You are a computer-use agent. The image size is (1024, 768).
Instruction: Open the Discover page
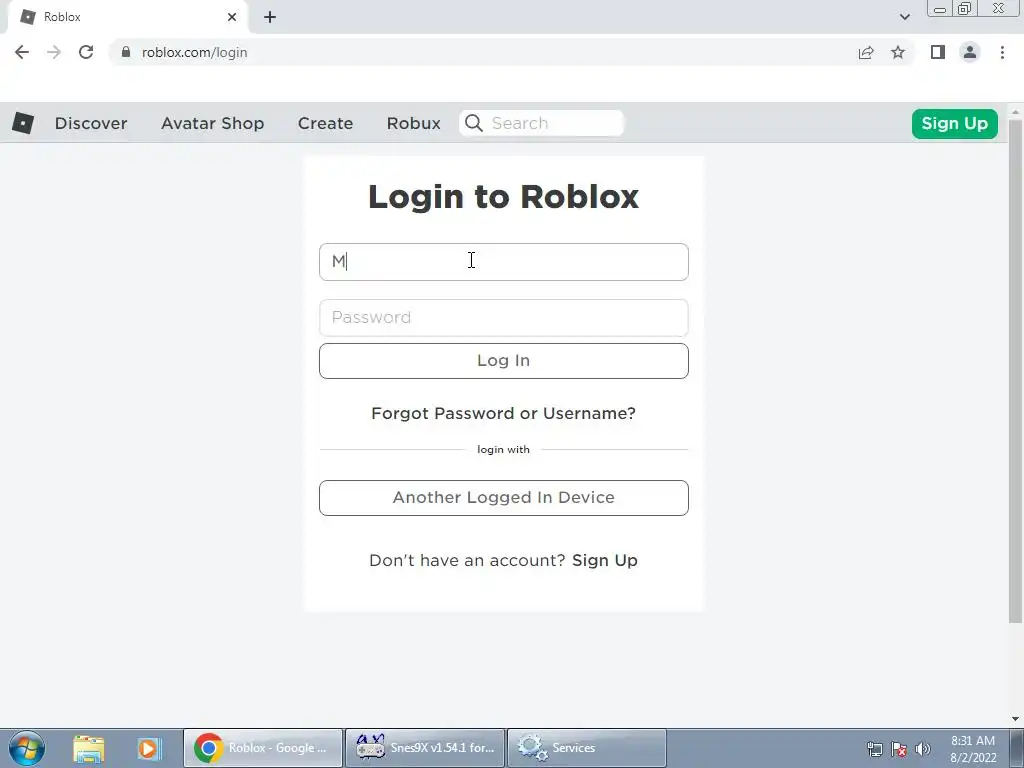pyautogui.click(x=91, y=123)
